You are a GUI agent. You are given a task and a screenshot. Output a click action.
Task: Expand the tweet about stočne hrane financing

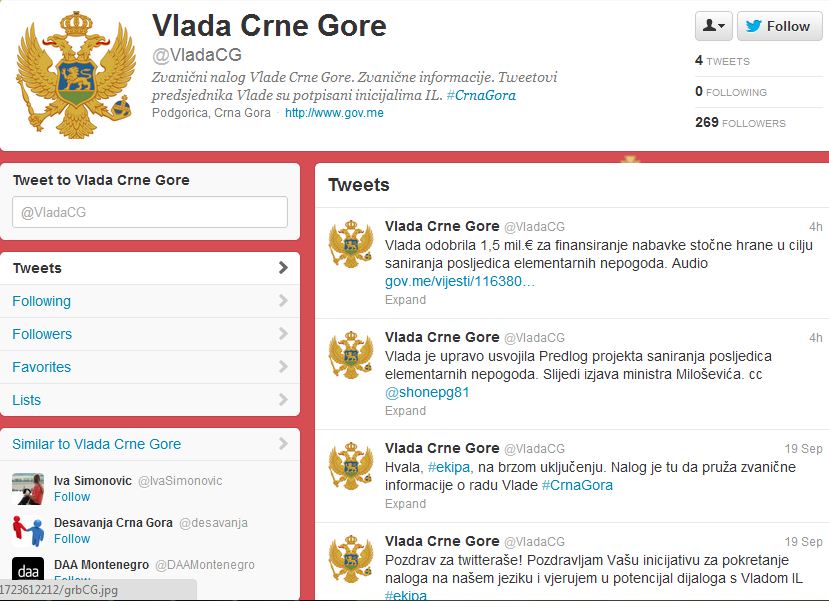coord(405,299)
